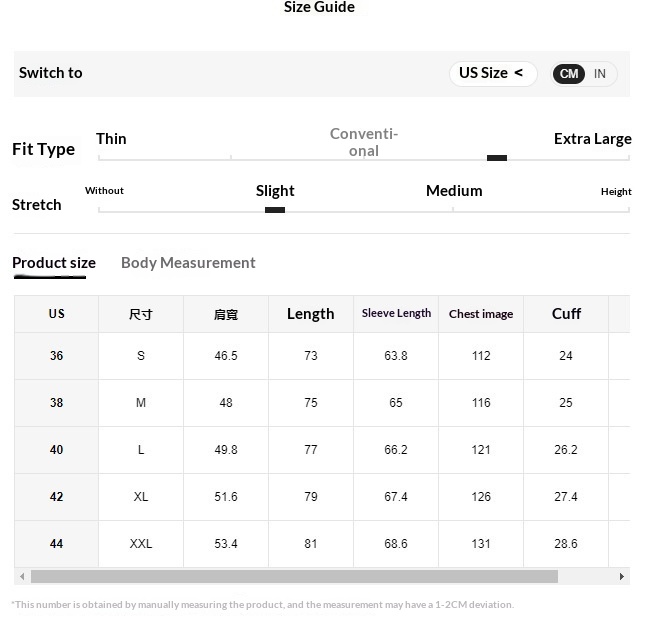This screenshot has width=656, height=620.
Task: Open the Body Measurement tab
Action: (188, 263)
